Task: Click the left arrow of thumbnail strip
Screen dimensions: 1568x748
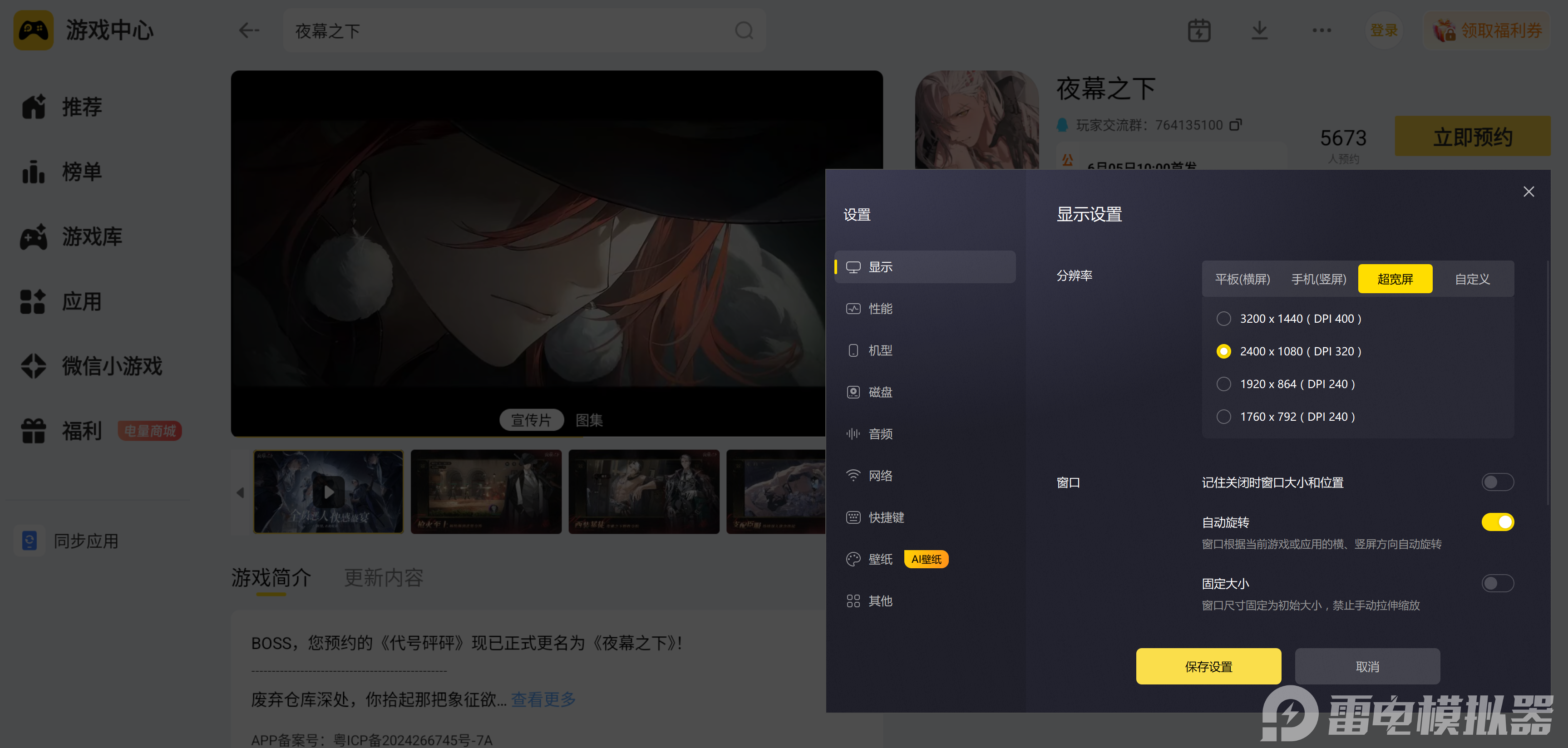Action: 241,492
